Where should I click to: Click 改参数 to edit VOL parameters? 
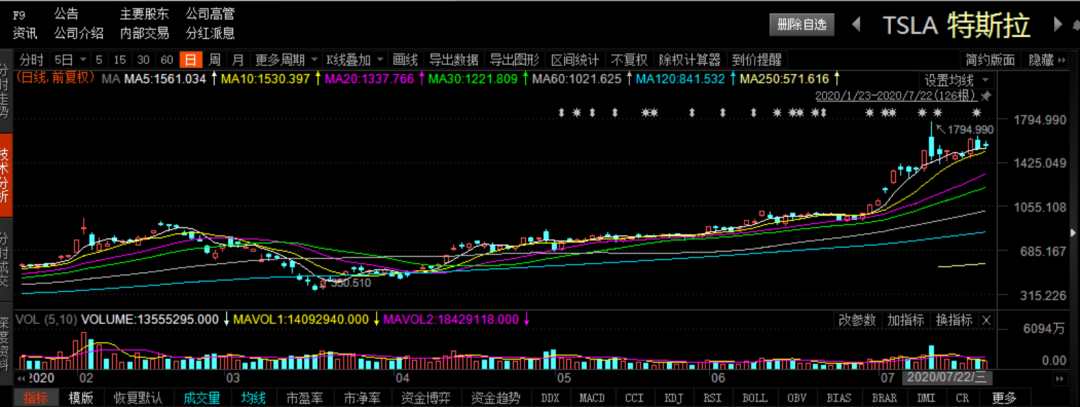tap(857, 320)
